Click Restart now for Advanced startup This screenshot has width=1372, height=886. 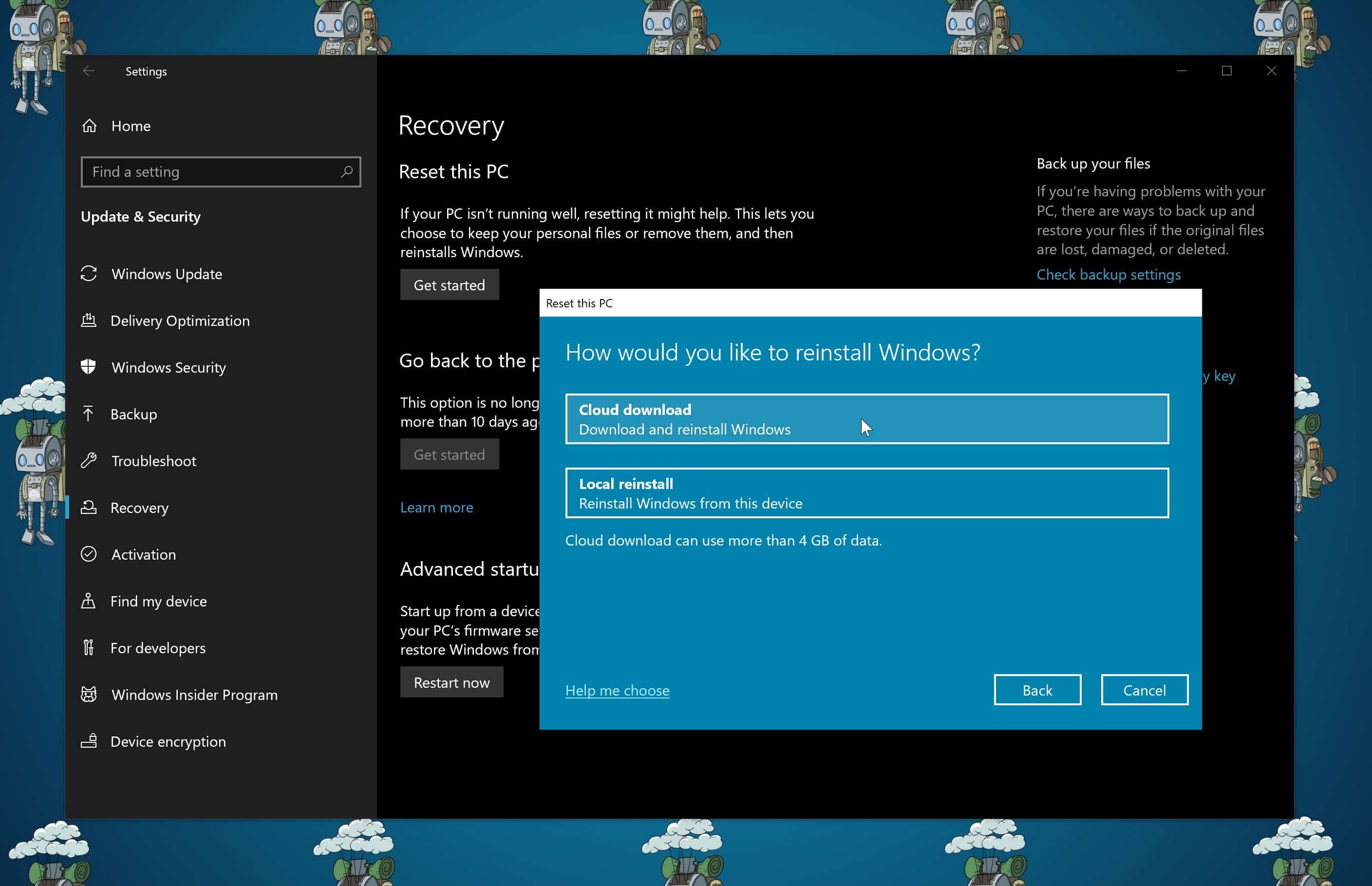(451, 682)
